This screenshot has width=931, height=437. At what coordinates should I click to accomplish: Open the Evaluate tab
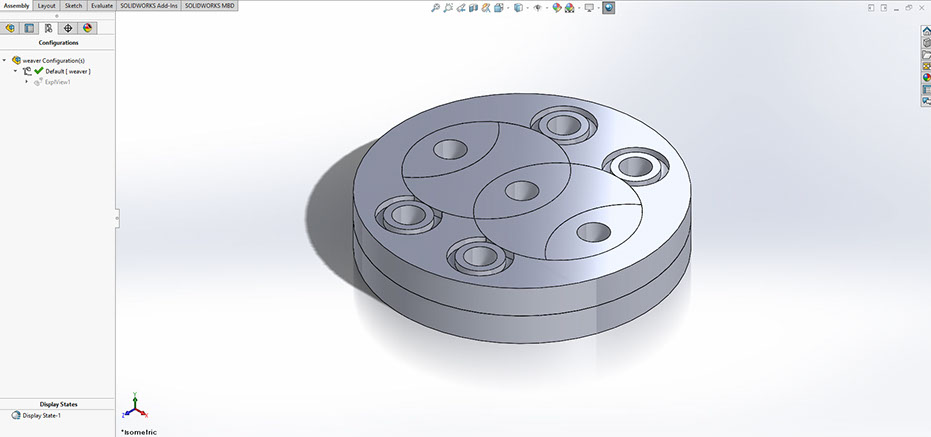pos(102,5)
